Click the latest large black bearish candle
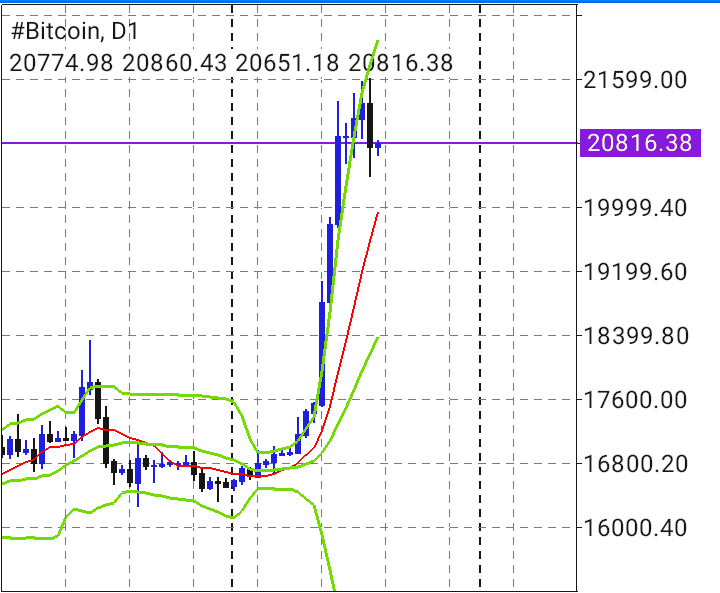This screenshot has height=593, width=720. click(370, 125)
